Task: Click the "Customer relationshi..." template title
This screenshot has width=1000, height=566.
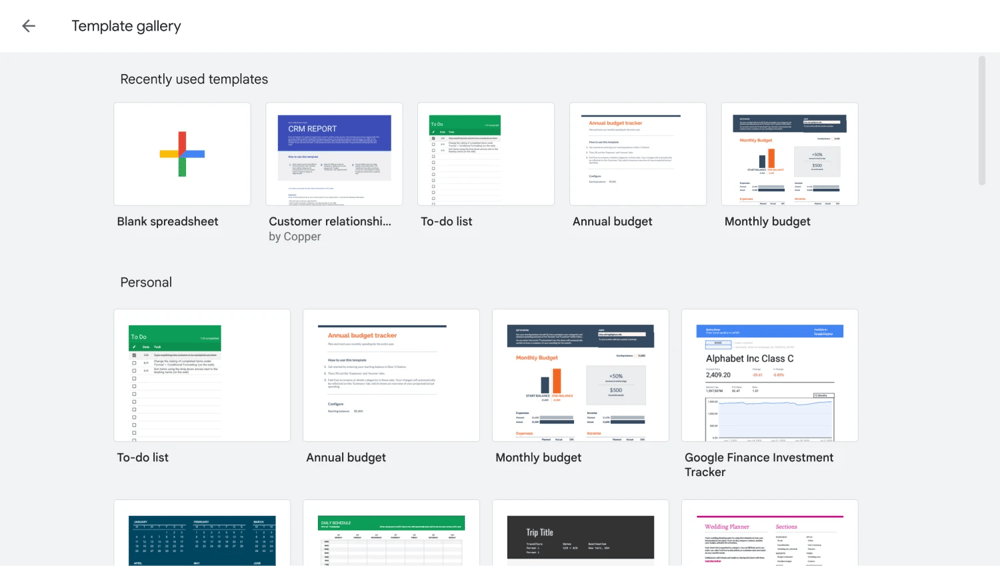Action: [x=330, y=222]
